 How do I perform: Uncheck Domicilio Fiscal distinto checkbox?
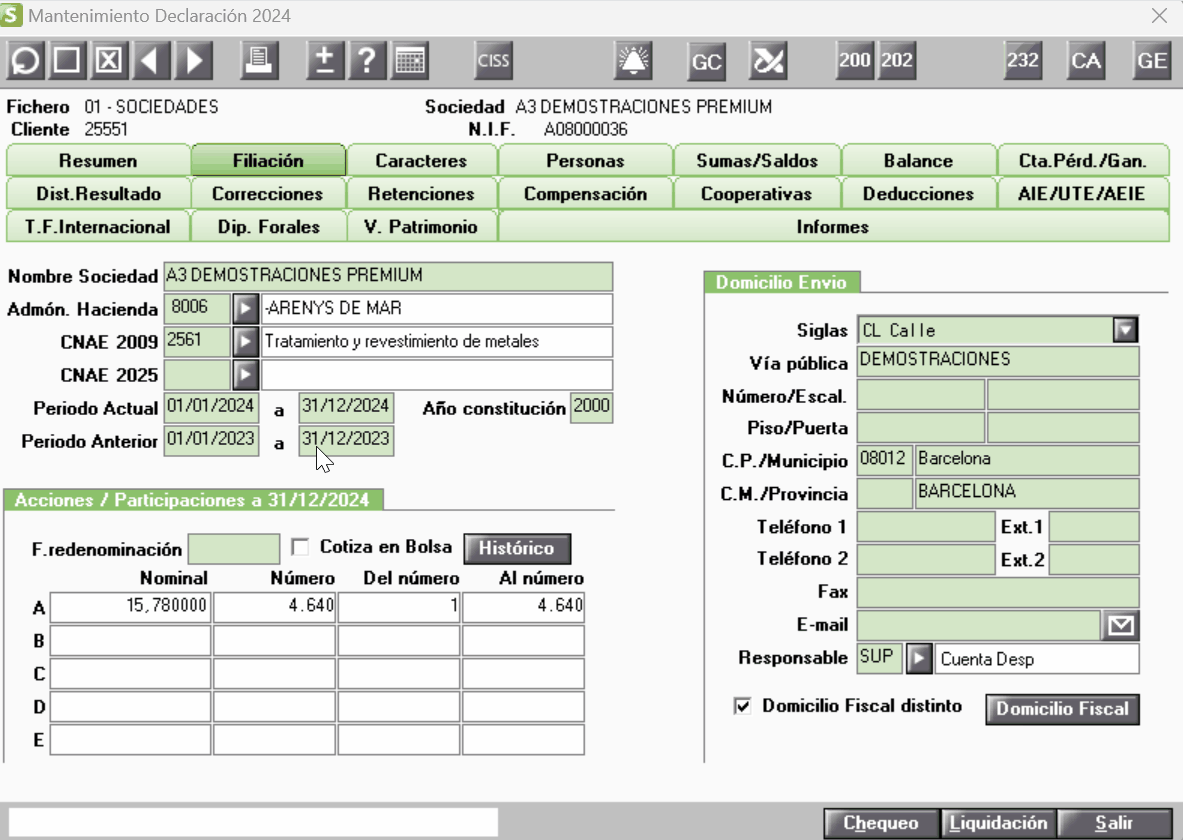(742, 707)
